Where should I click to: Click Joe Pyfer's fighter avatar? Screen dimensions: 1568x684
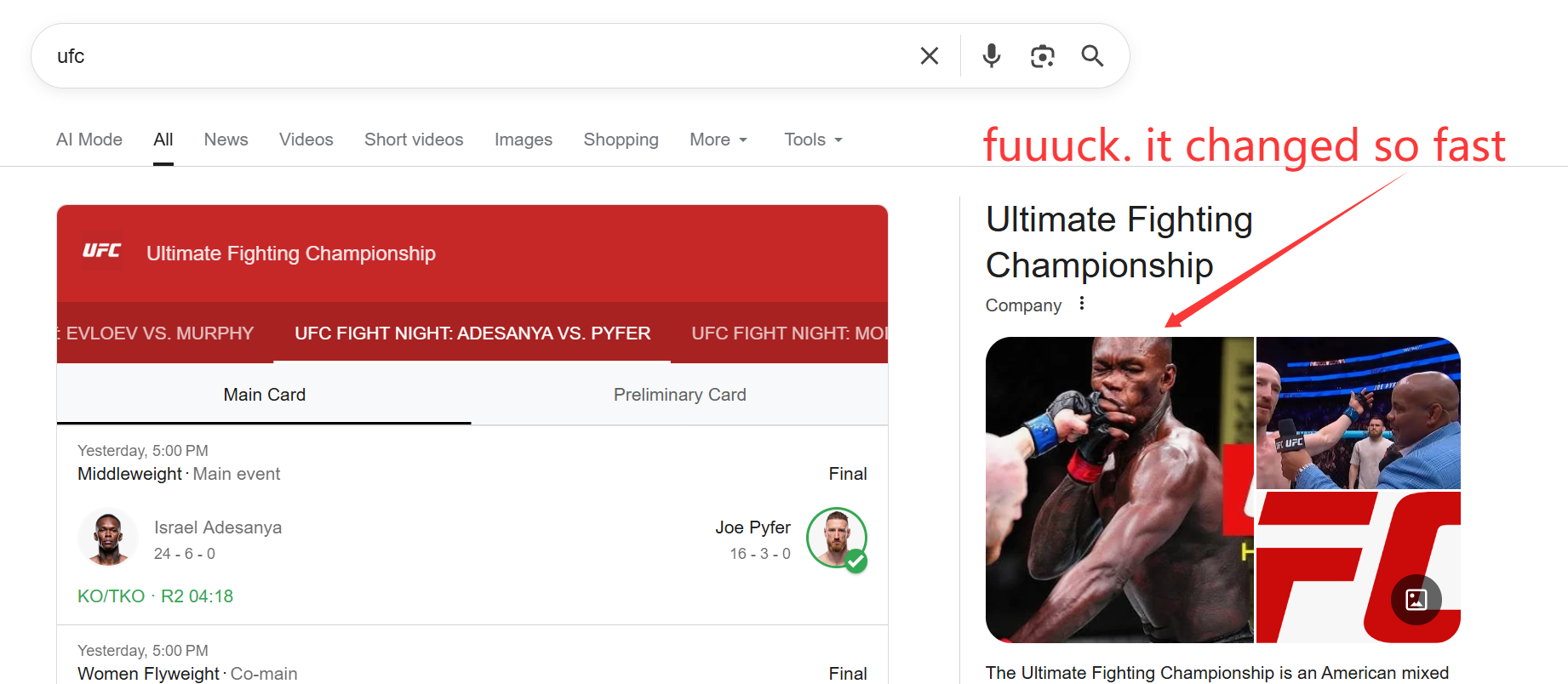pyautogui.click(x=836, y=538)
